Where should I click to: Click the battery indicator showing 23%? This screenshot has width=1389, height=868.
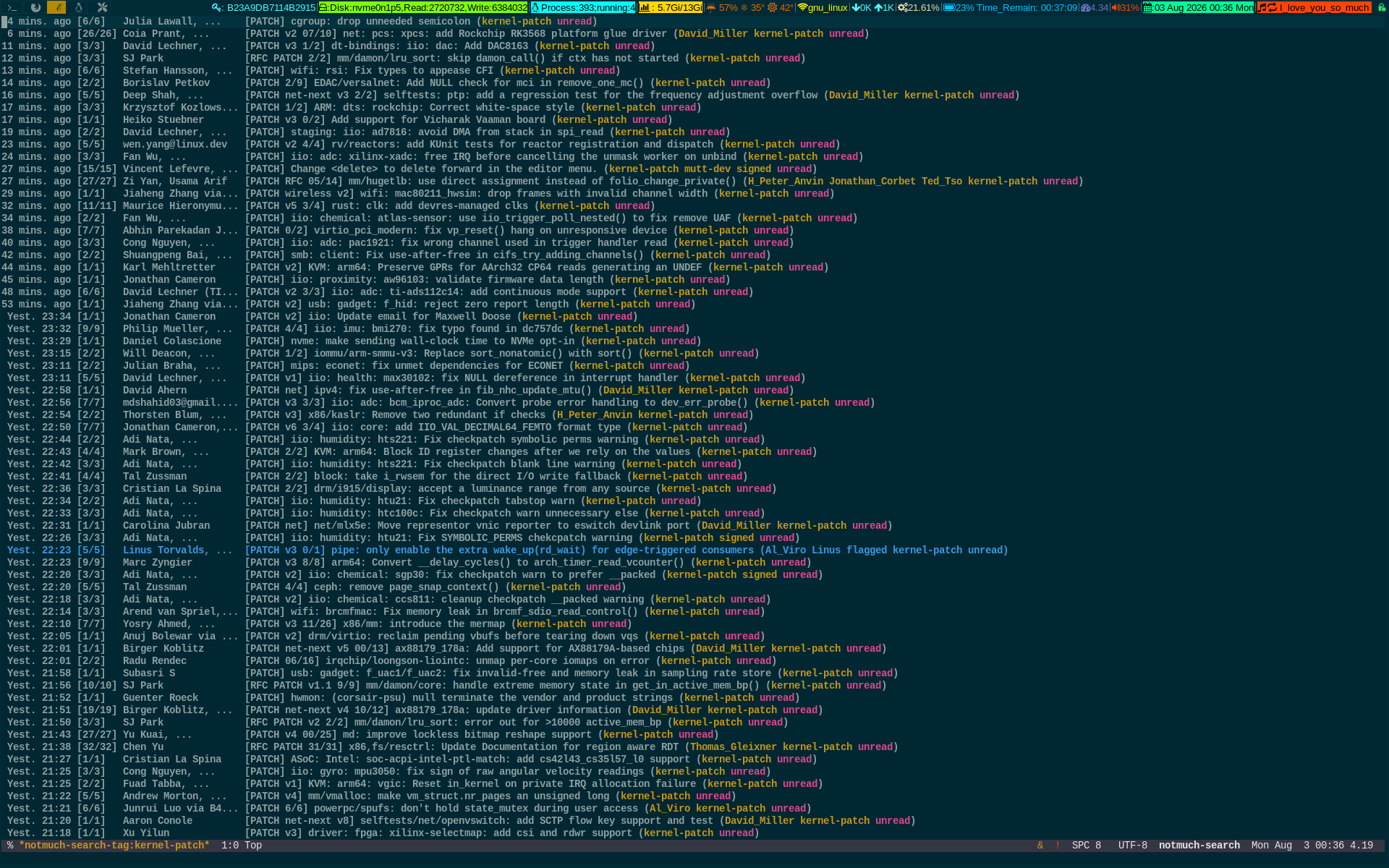click(x=959, y=7)
